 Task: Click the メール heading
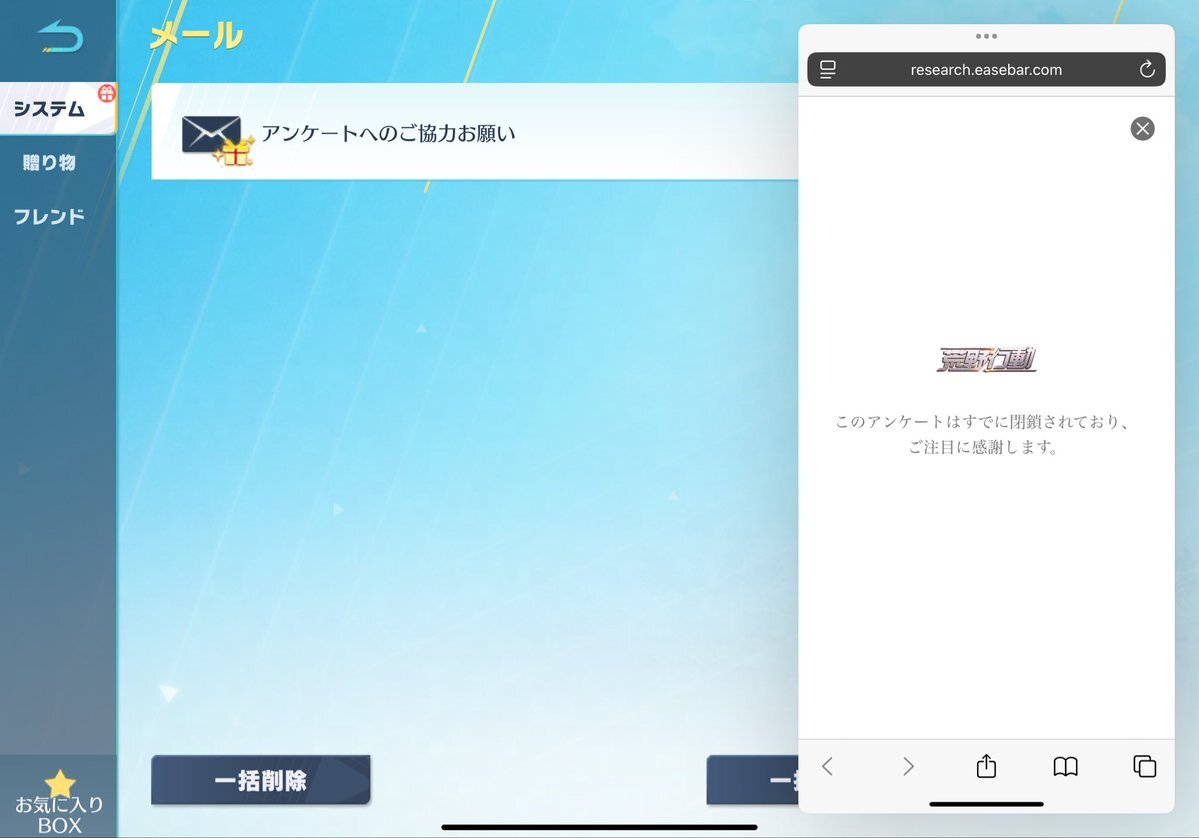tap(196, 36)
